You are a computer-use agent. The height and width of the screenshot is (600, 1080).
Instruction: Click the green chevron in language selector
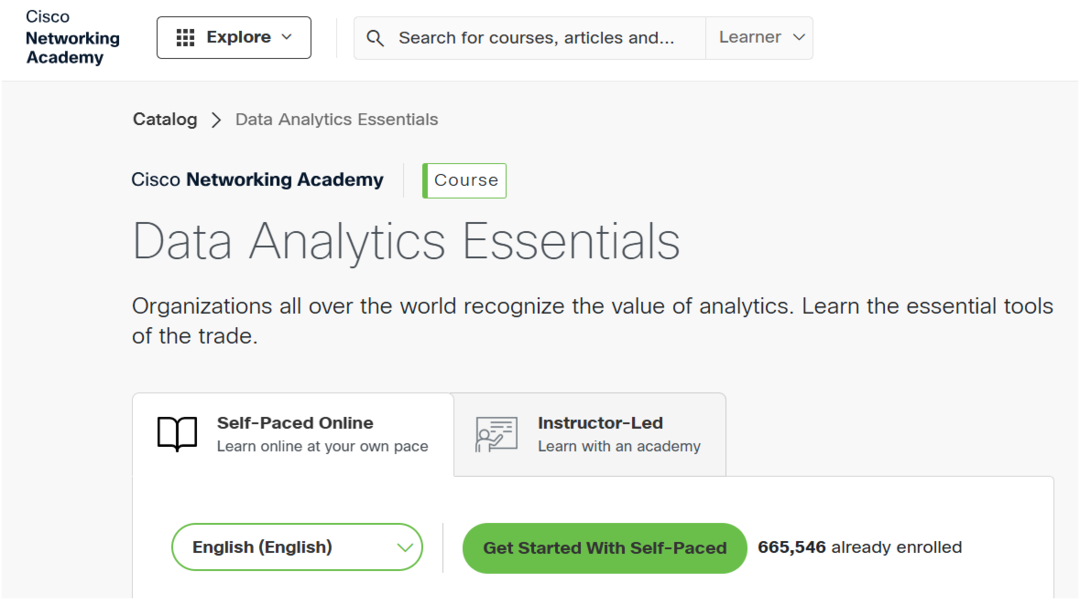(405, 547)
